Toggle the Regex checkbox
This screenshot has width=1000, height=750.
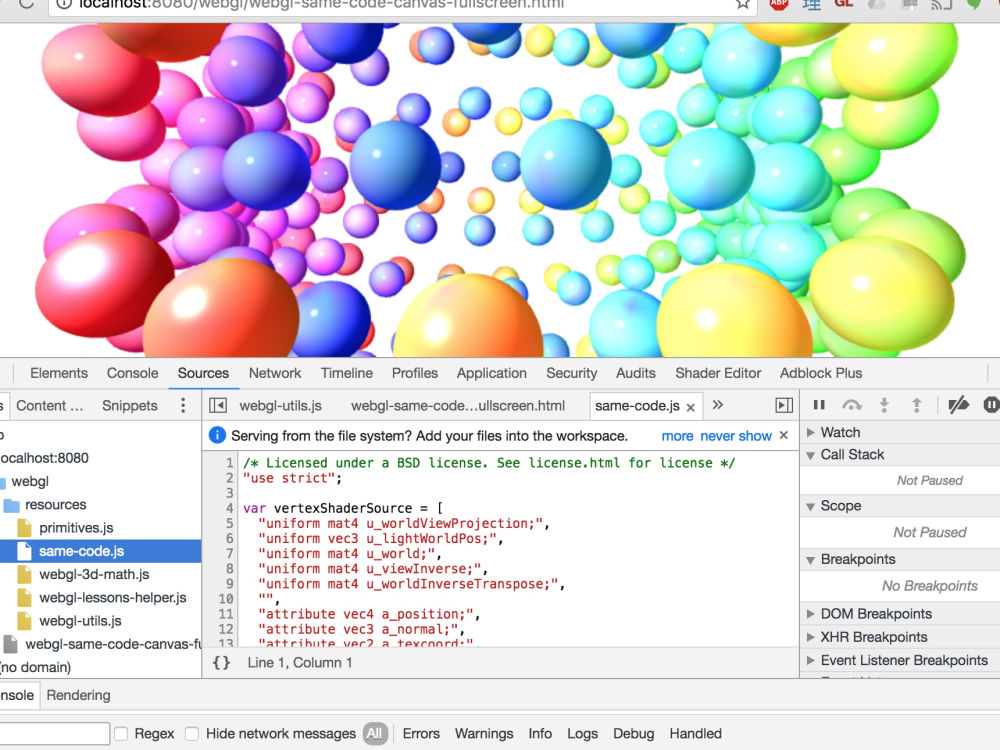tap(121, 733)
